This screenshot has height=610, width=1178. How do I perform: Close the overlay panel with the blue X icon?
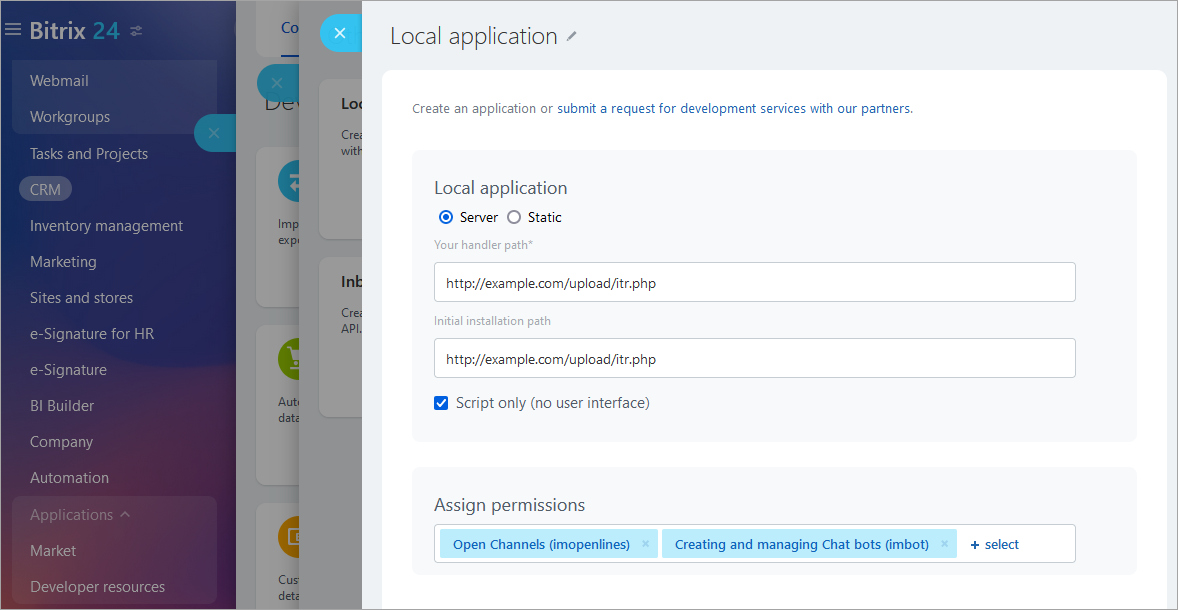[x=340, y=33]
